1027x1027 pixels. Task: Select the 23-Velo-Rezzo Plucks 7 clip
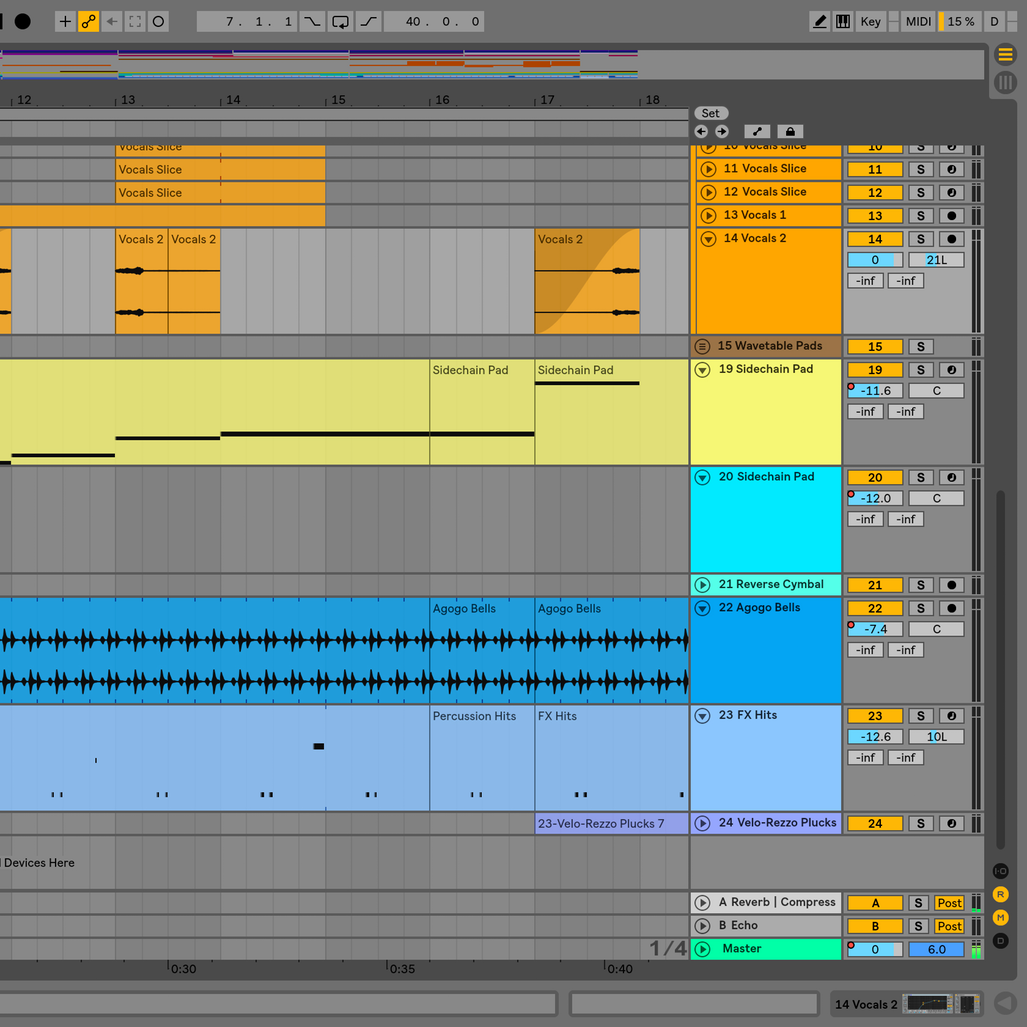[x=612, y=823]
